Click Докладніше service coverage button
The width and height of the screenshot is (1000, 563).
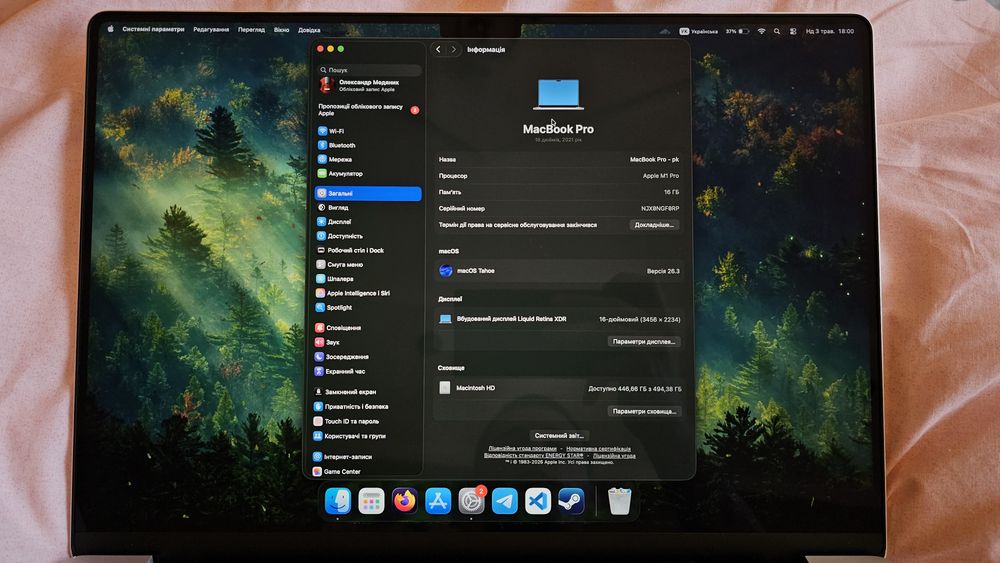tap(654, 225)
